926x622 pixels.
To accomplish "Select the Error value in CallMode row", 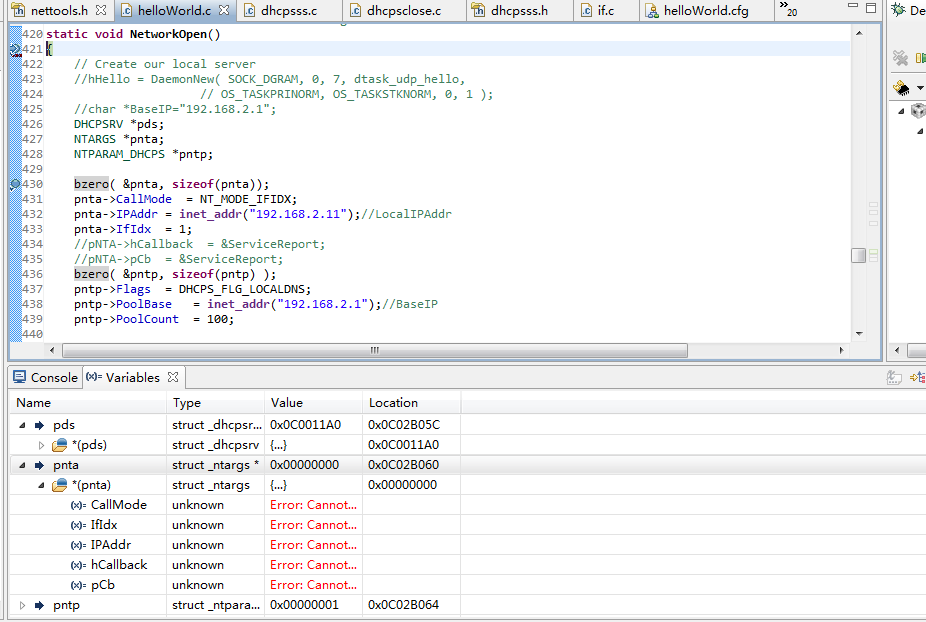I will pyautogui.click(x=314, y=506).
